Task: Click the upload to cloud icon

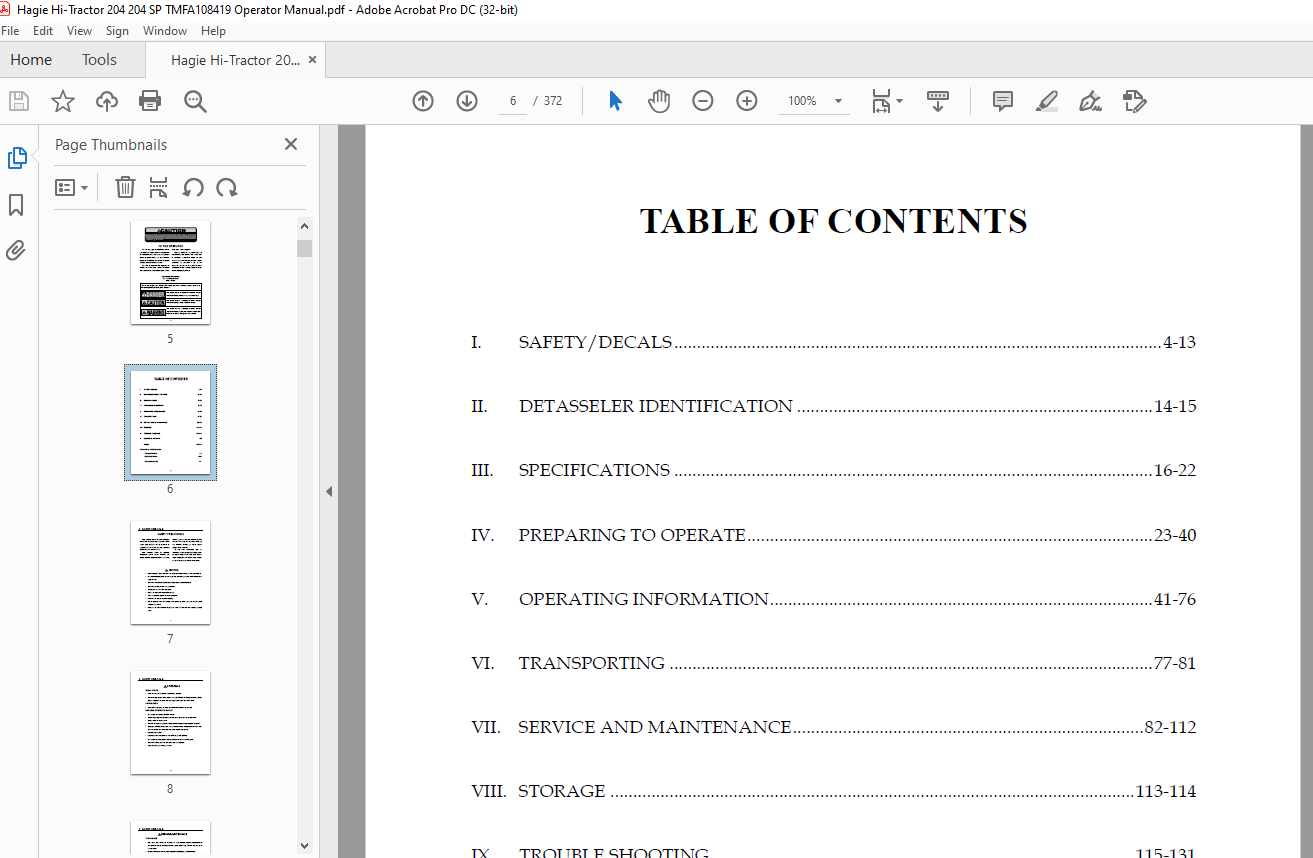Action: (x=107, y=101)
